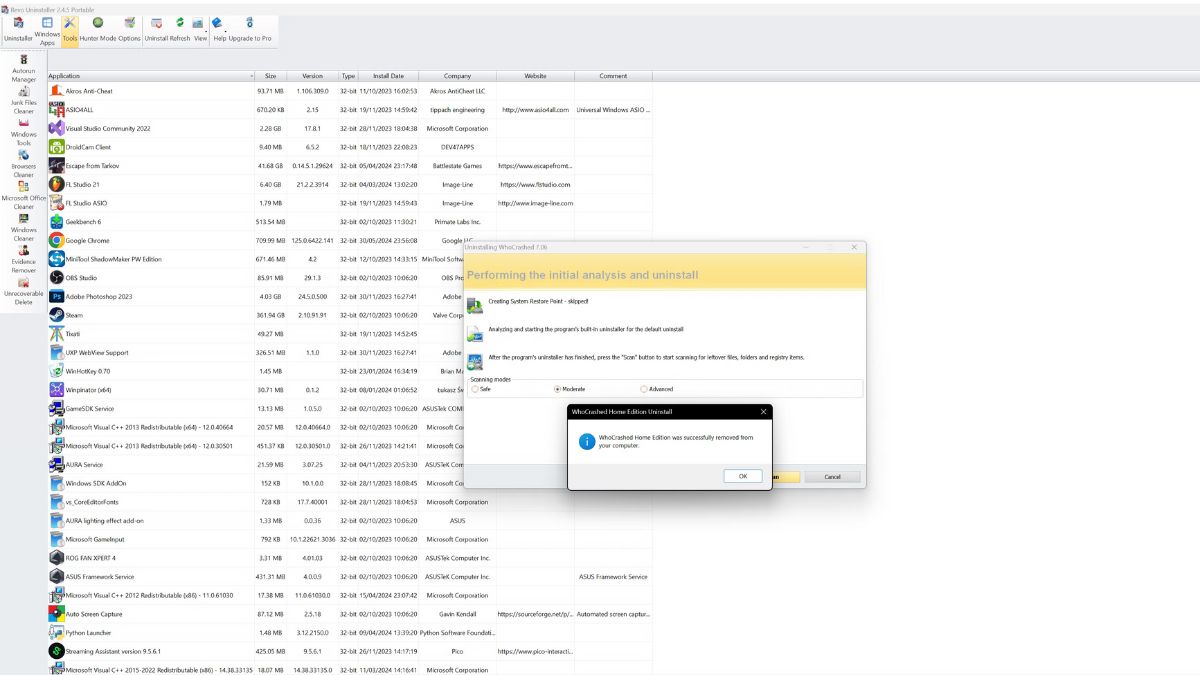Open Browsers Cleaner tool
Screen dimensions: 1200x675
tap(24, 164)
